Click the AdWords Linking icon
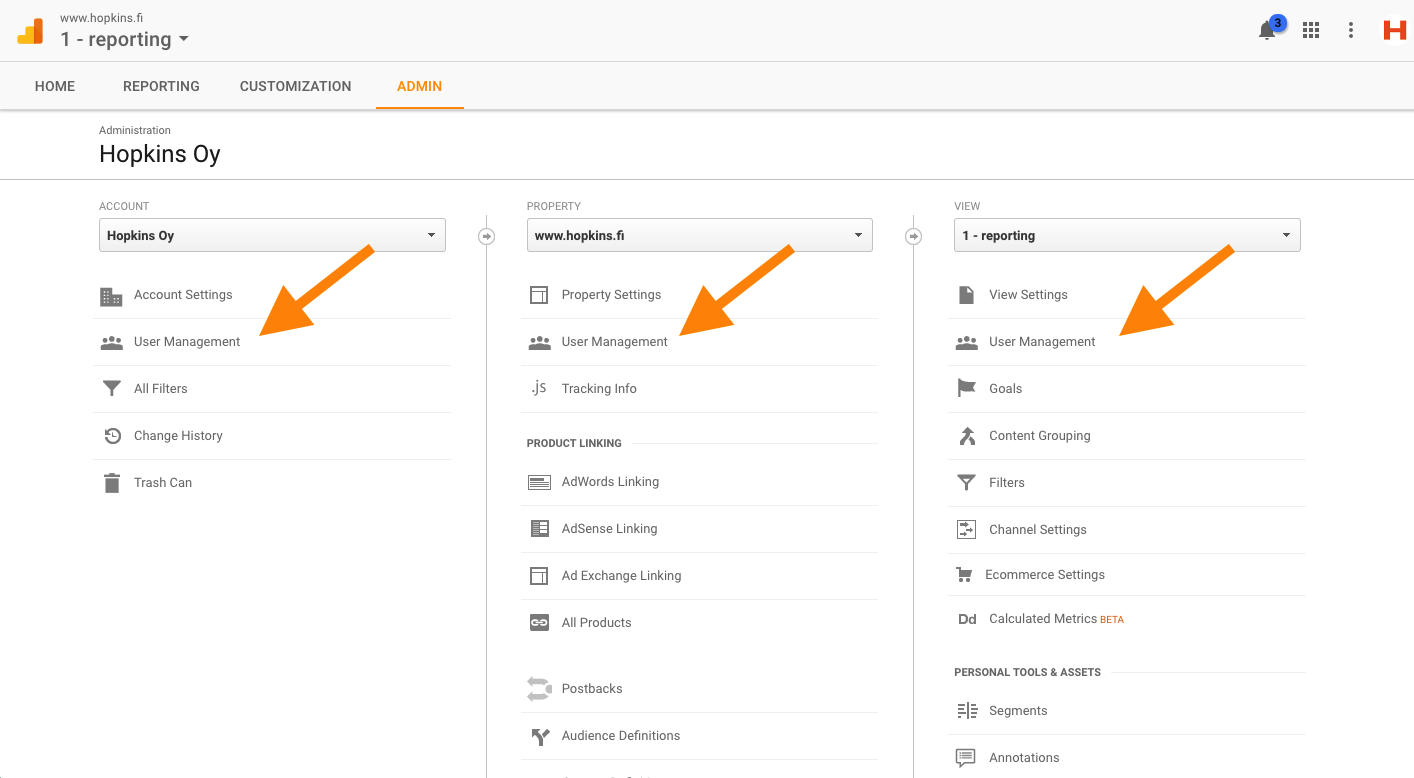Image resolution: width=1414 pixels, height=778 pixels. click(539, 482)
